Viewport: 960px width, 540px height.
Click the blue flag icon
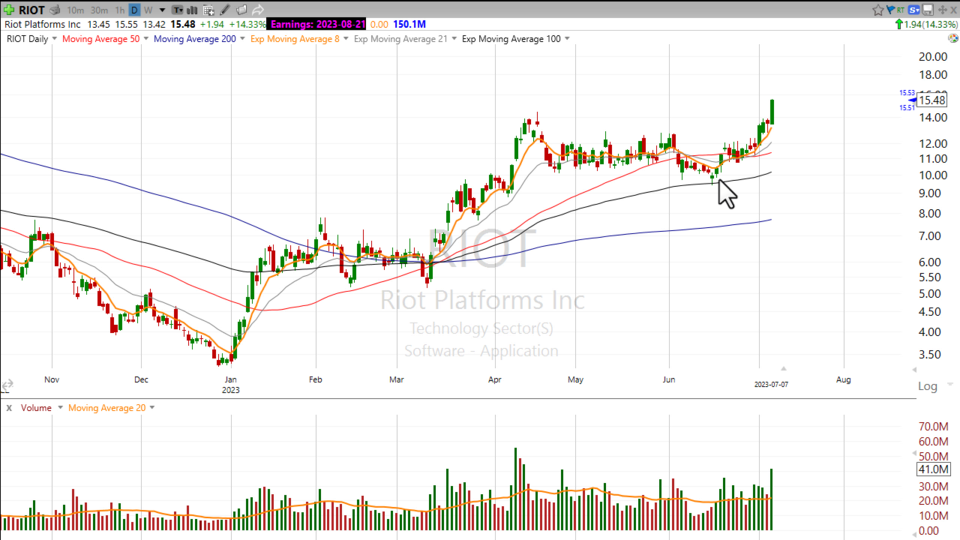tap(890, 9)
